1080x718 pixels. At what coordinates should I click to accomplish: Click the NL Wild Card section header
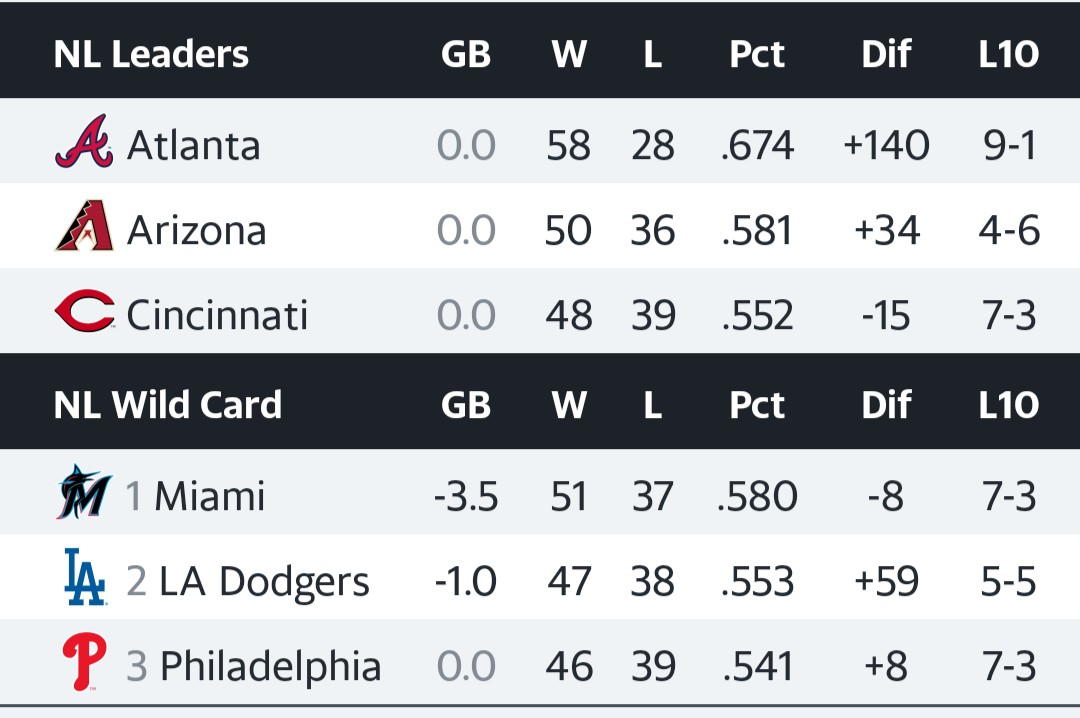167,405
